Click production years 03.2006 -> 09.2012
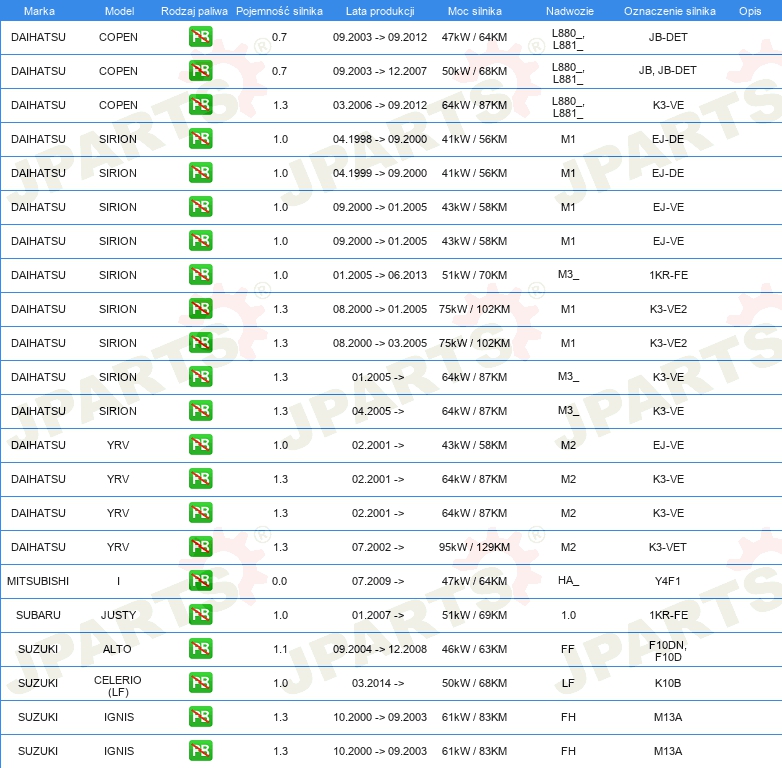 380,105
